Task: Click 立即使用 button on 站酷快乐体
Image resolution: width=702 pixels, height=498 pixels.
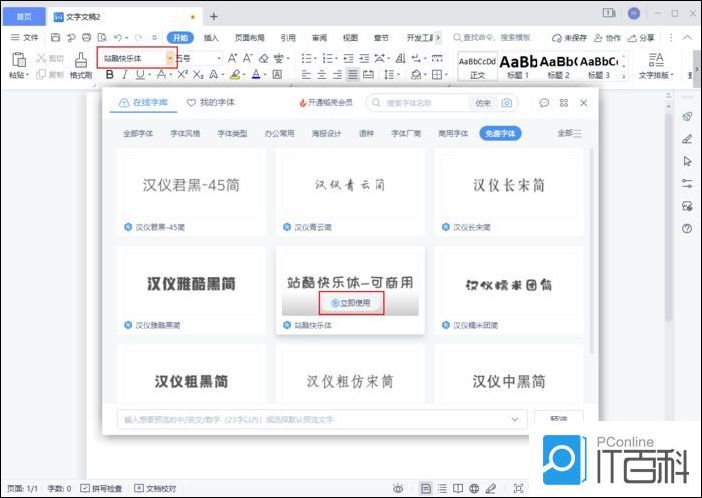Action: coord(351,303)
